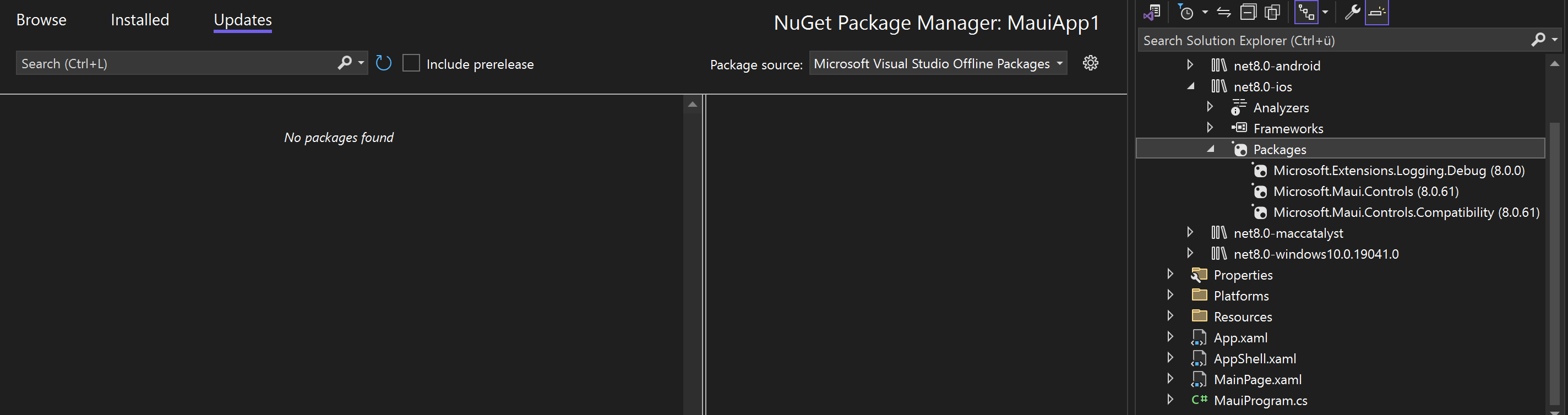Refresh the NuGet package list
The height and width of the screenshot is (415, 1568).
(x=384, y=63)
